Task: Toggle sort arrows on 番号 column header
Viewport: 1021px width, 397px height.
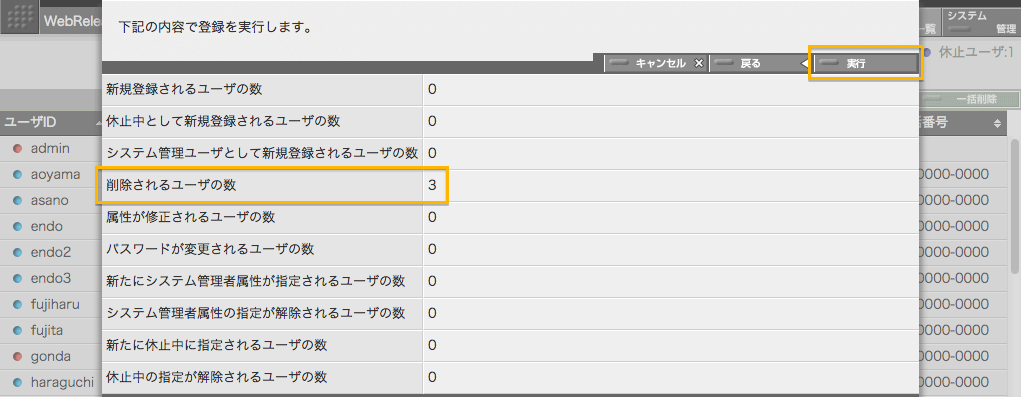Action: click(997, 123)
